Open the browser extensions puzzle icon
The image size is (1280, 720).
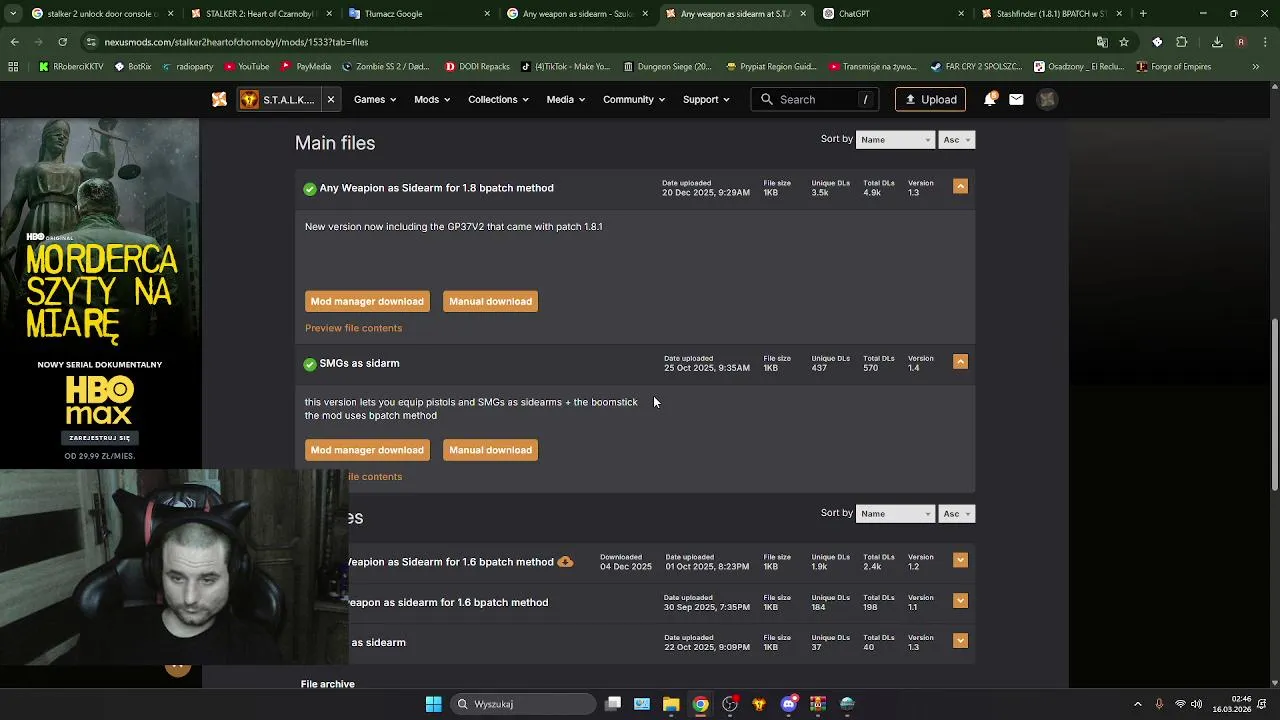pos(1181,42)
